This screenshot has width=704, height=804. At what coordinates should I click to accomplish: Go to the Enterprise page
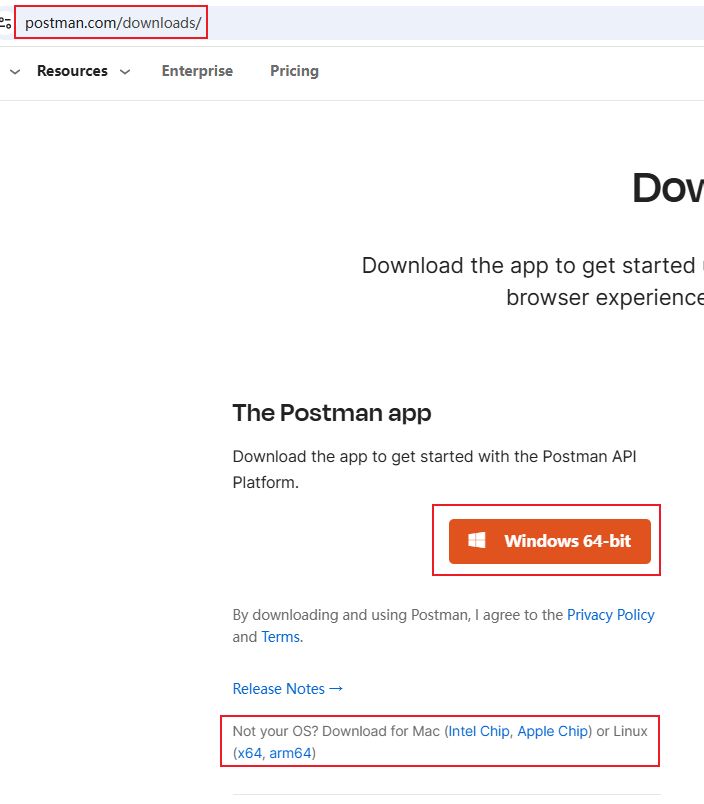click(x=197, y=71)
